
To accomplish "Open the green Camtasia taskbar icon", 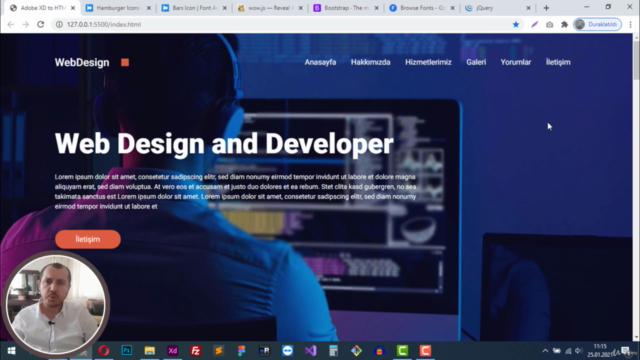I will [402, 351].
